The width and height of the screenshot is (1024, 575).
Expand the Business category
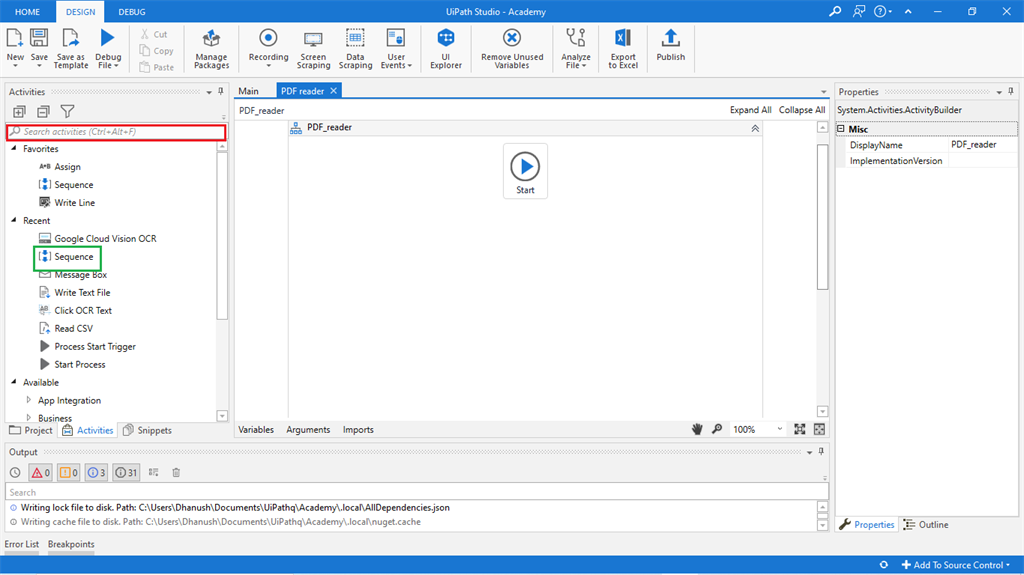point(28,417)
